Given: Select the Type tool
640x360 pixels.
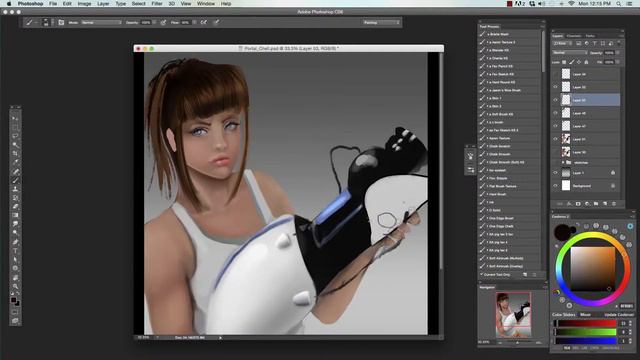Looking at the screenshot, I should 15,251.
